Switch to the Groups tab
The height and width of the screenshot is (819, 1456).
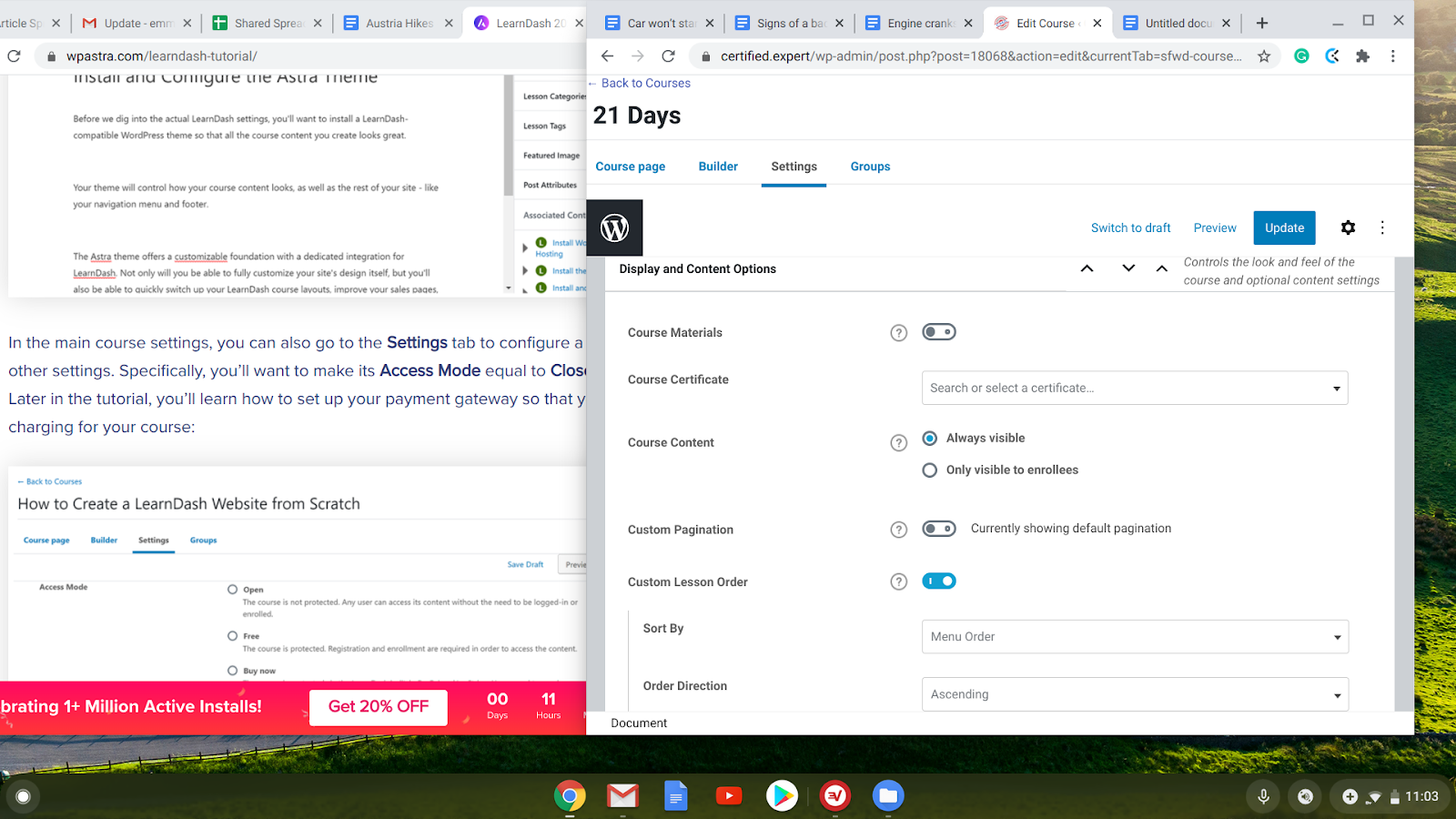click(870, 167)
